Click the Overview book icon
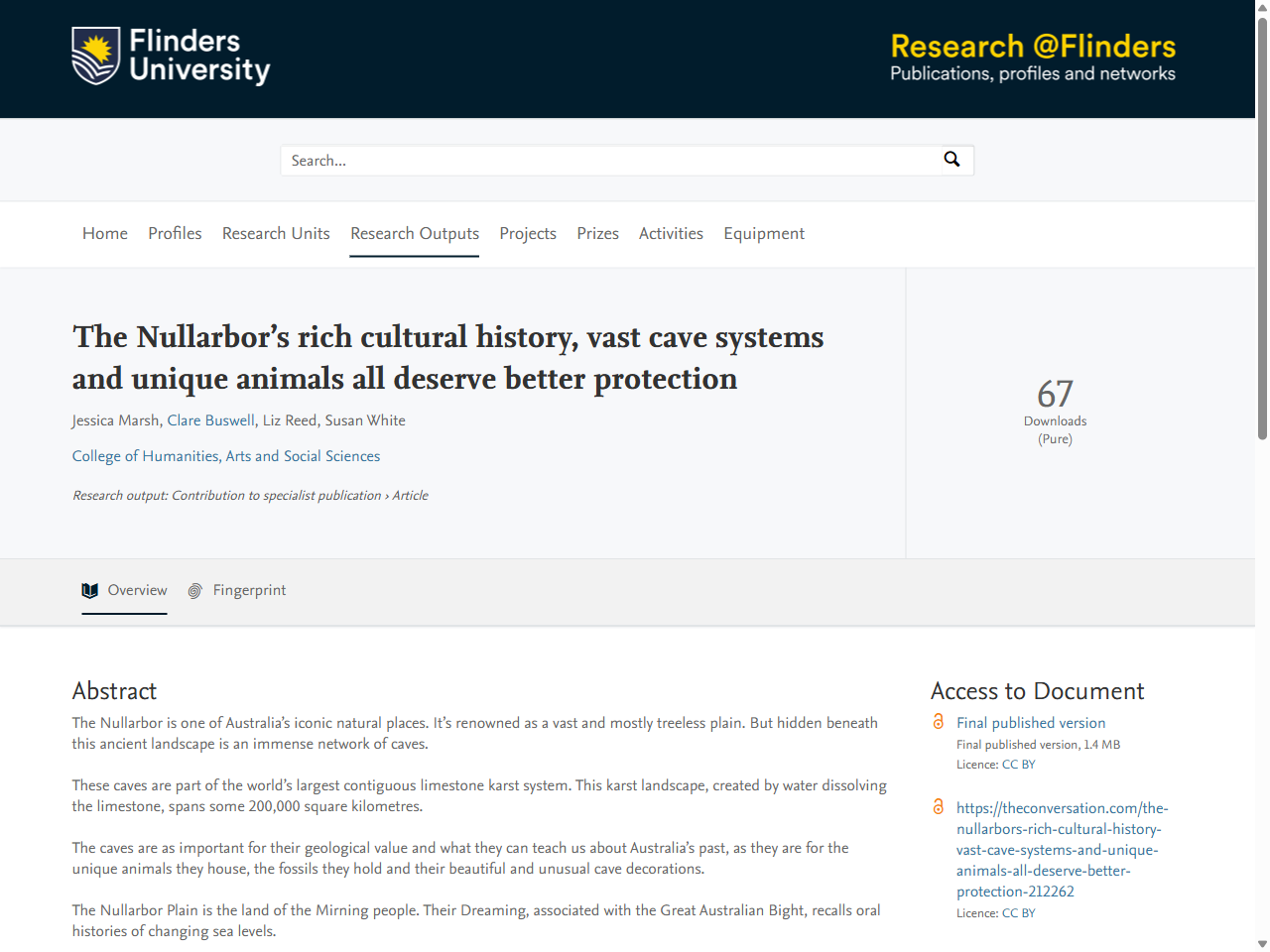 coord(90,591)
